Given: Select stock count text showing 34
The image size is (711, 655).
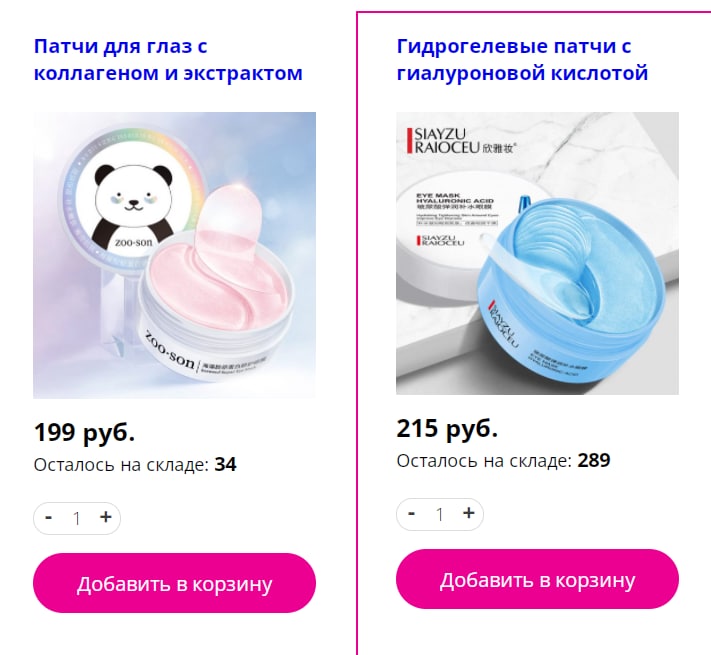Looking at the screenshot, I should 225,465.
